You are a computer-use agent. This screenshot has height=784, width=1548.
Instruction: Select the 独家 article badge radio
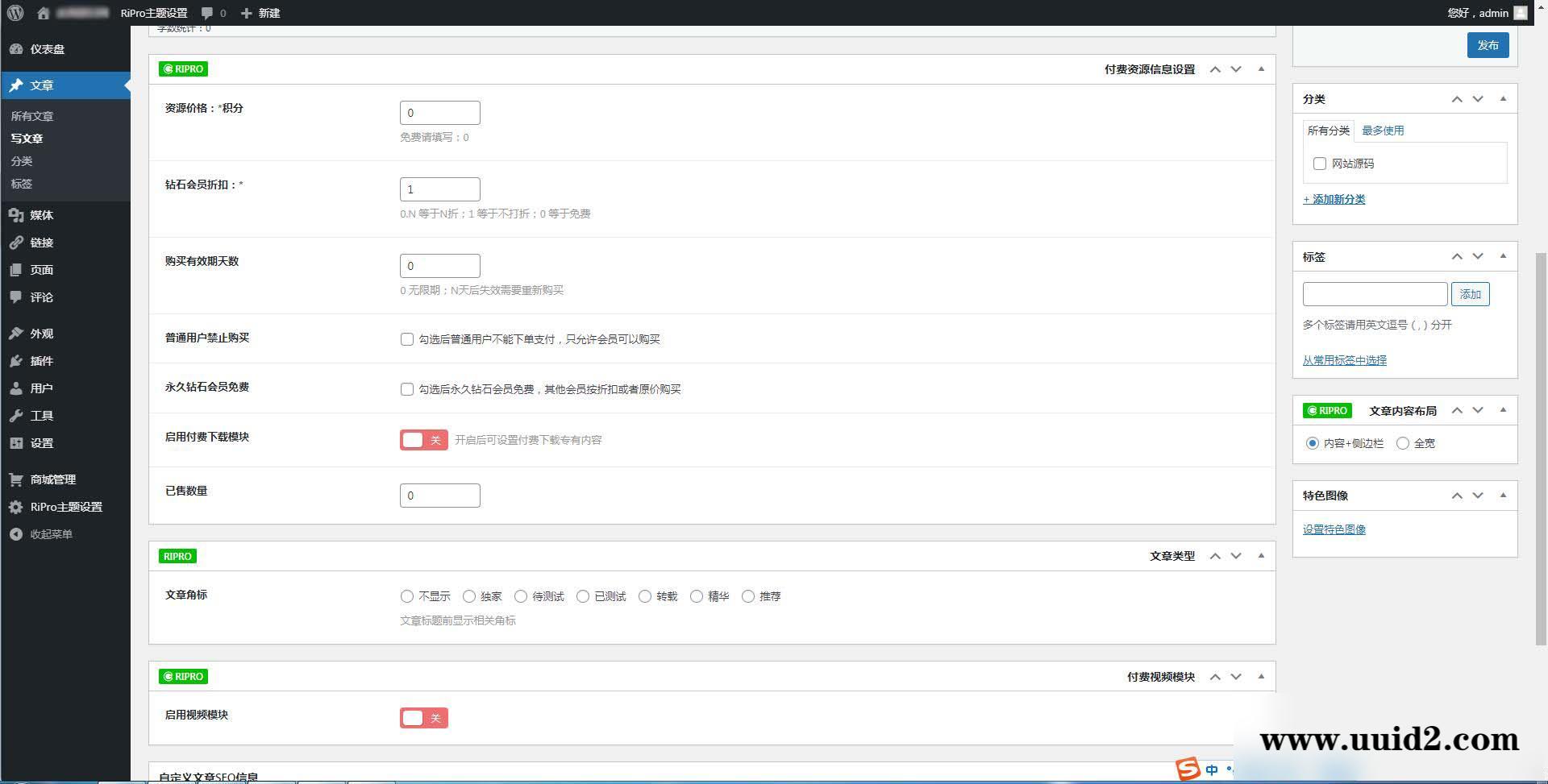point(469,596)
